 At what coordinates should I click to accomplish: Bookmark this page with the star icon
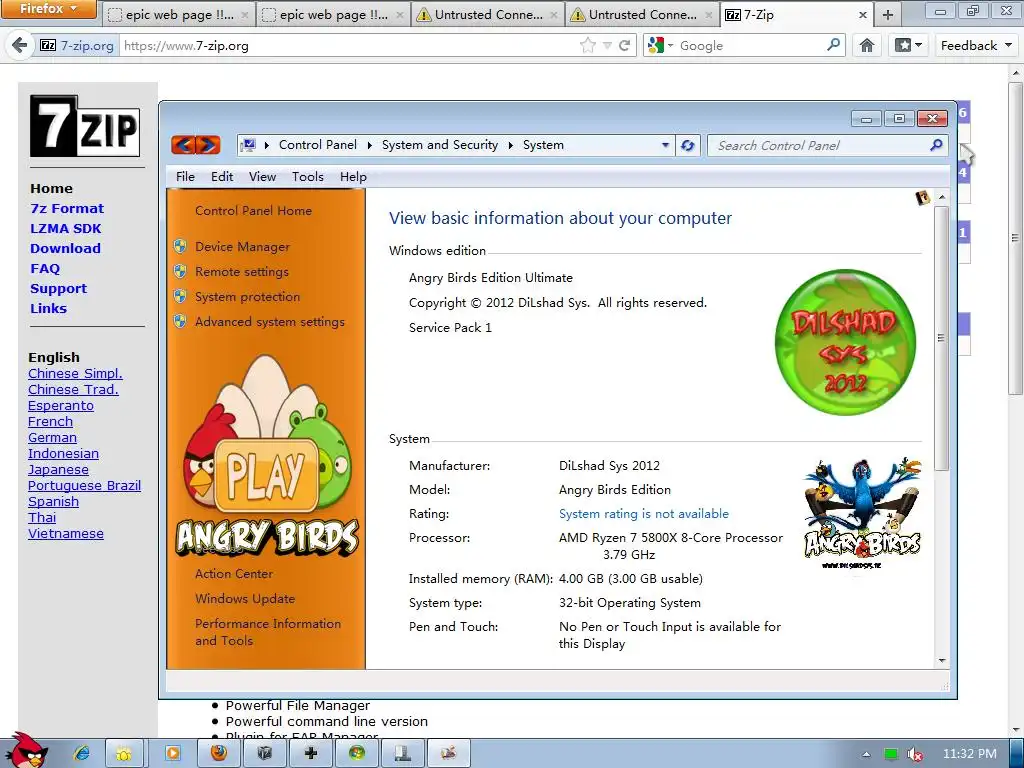(x=588, y=45)
